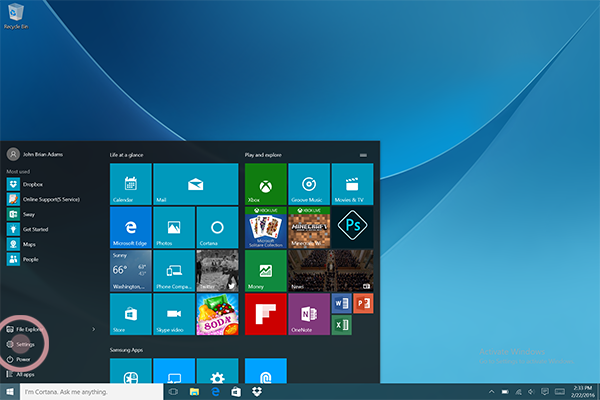The image size is (600, 400).
Task: Open Dropbox from taskbar
Action: [x=257, y=392]
